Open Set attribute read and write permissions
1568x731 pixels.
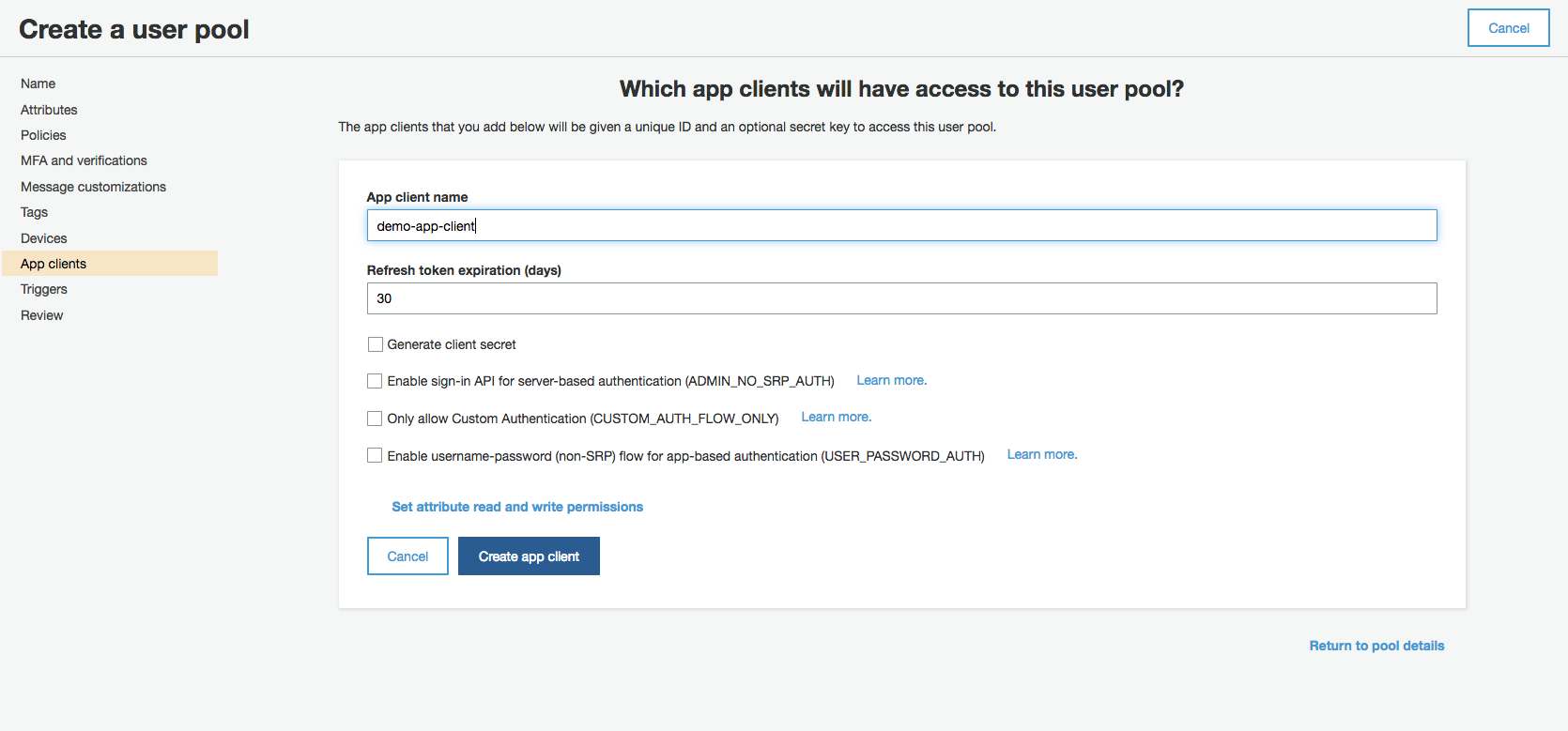pyautogui.click(x=517, y=507)
